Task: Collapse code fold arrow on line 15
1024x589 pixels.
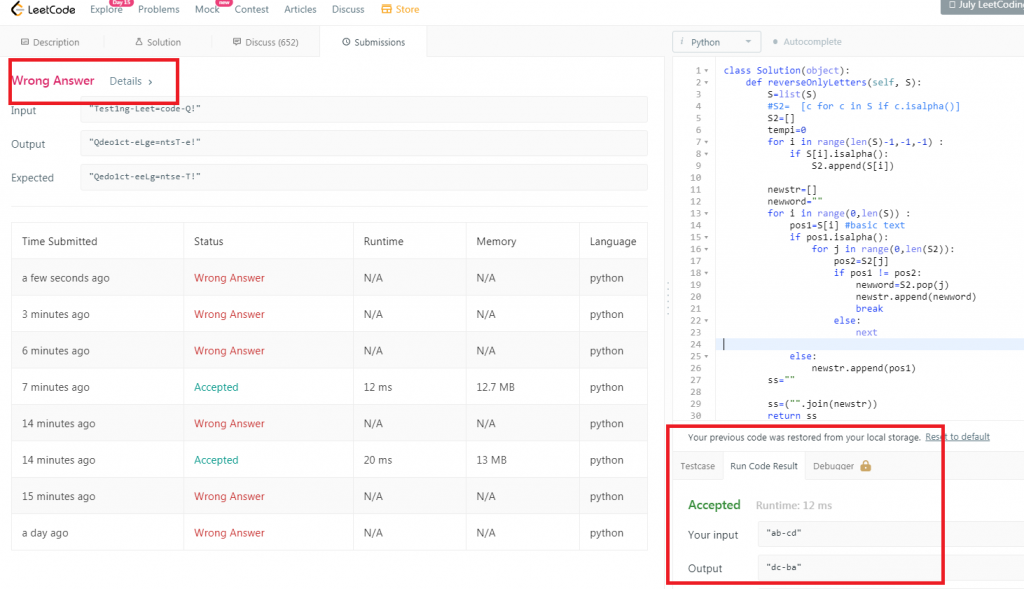Action: pos(707,237)
